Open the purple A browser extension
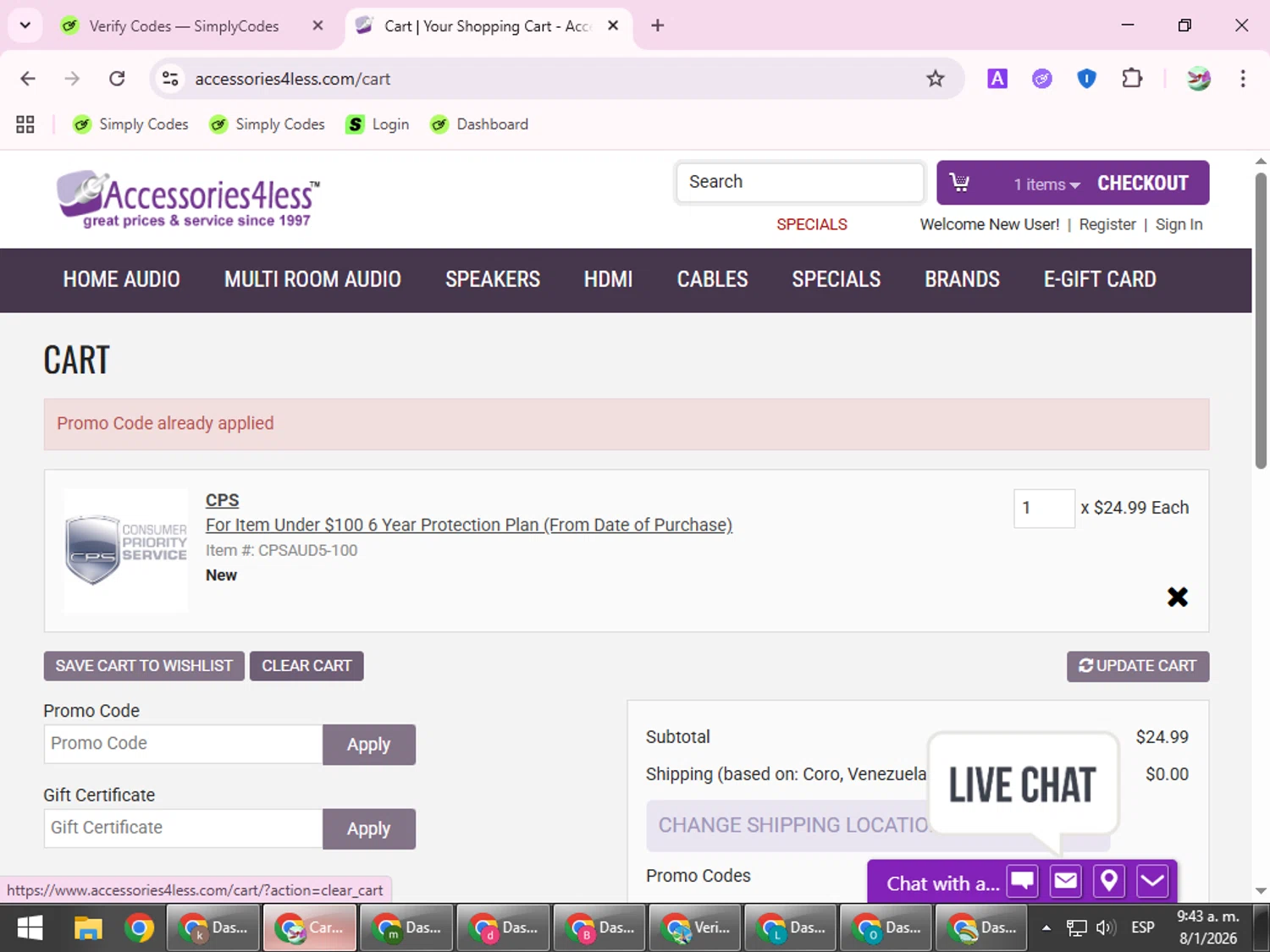The width and height of the screenshot is (1270, 952). (x=997, y=79)
